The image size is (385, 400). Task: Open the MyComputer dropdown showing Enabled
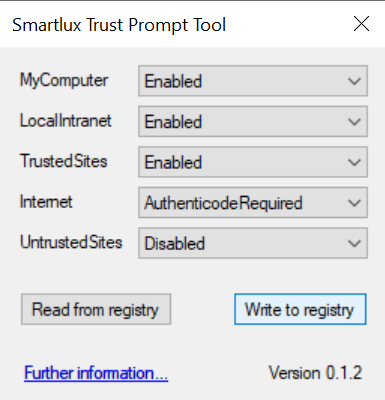[253, 81]
